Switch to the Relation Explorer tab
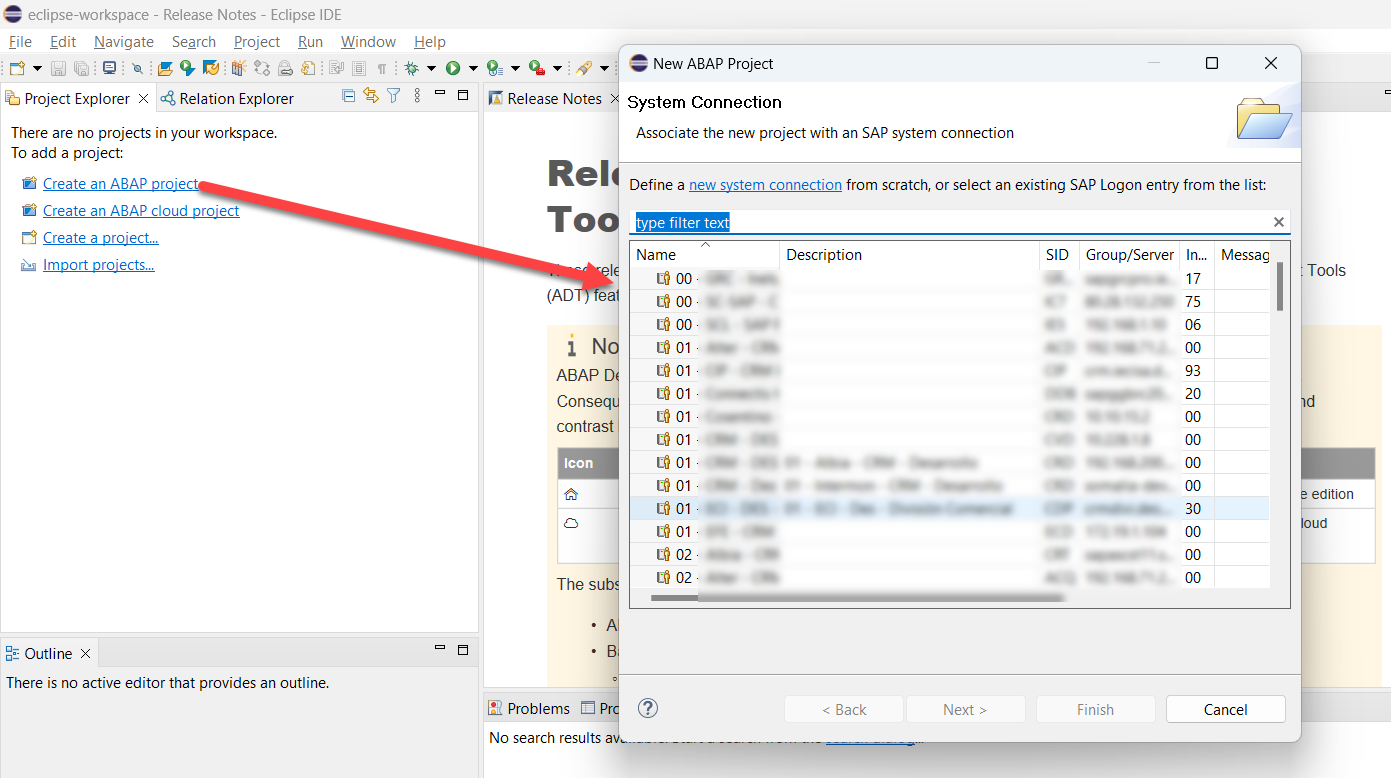Image resolution: width=1391 pixels, height=778 pixels. coord(227,98)
